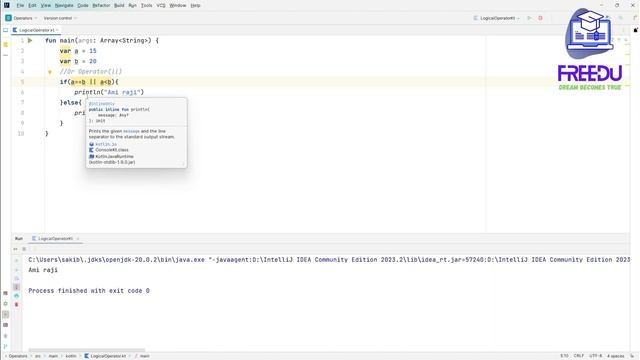The height and width of the screenshot is (360, 640).
Task: Click the //Or Operator(||) comment
Action: pyautogui.click(x=91, y=72)
